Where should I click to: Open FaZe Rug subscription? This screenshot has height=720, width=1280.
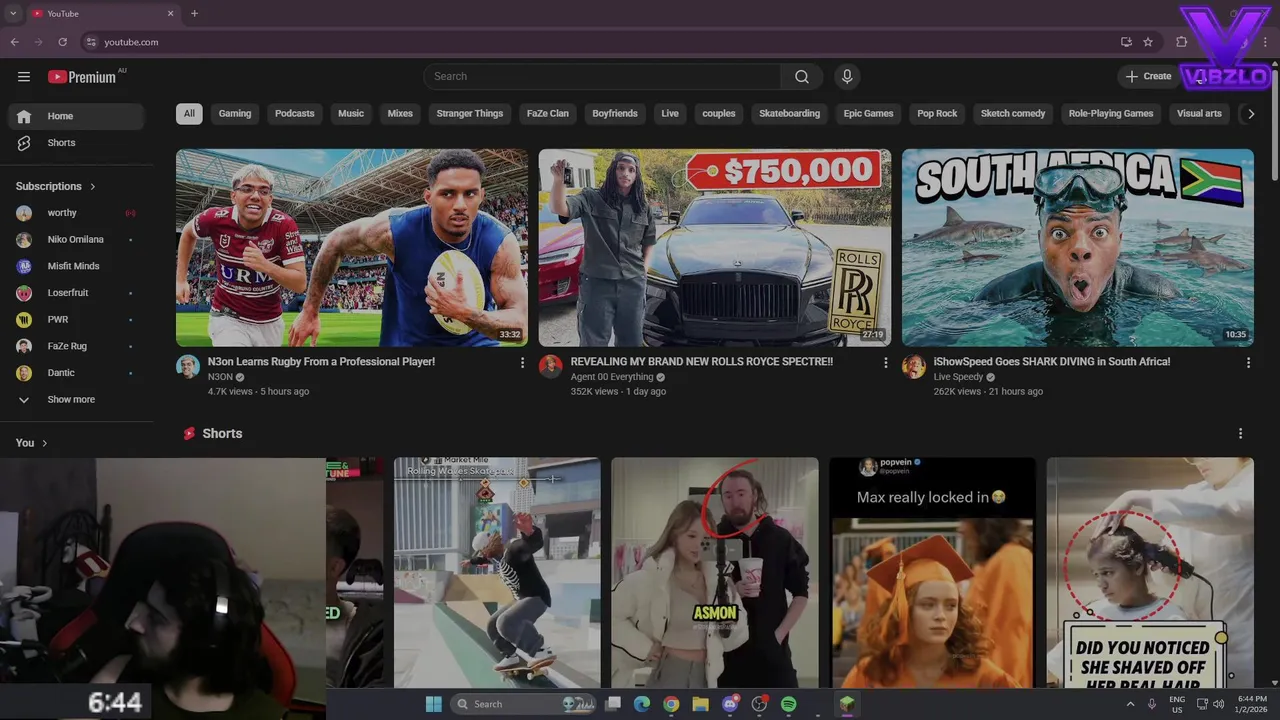pyautogui.click(x=76, y=346)
